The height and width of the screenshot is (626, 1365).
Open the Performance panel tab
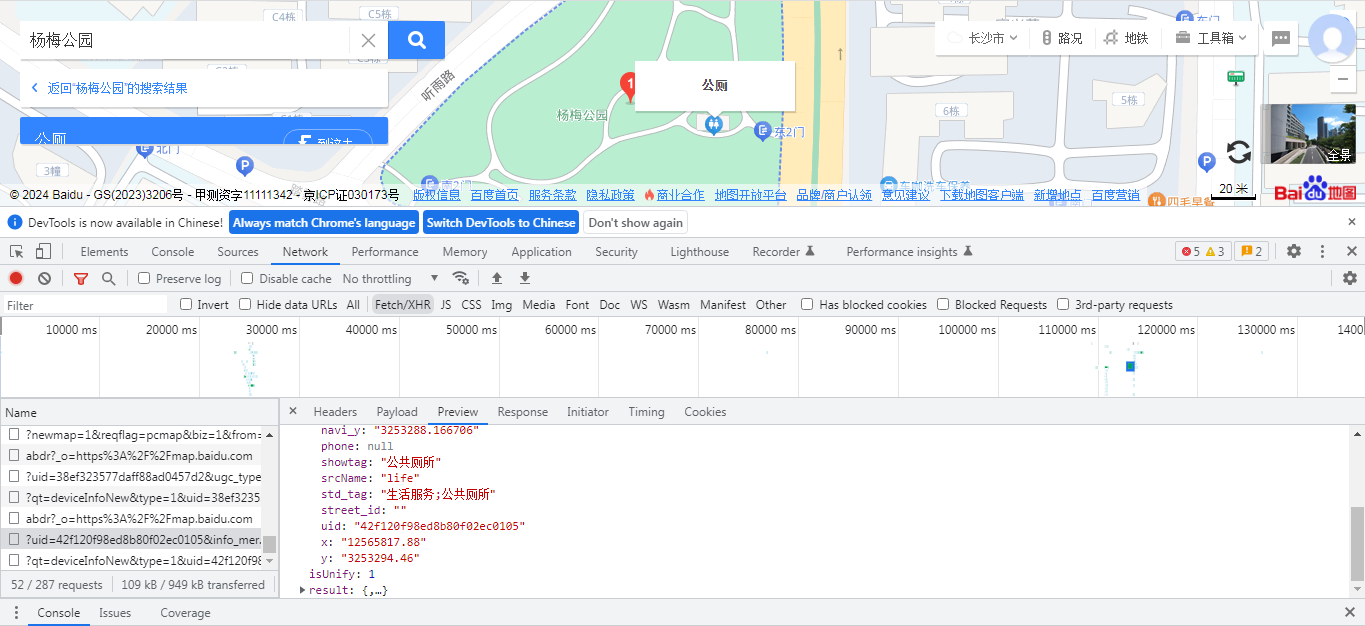point(385,252)
